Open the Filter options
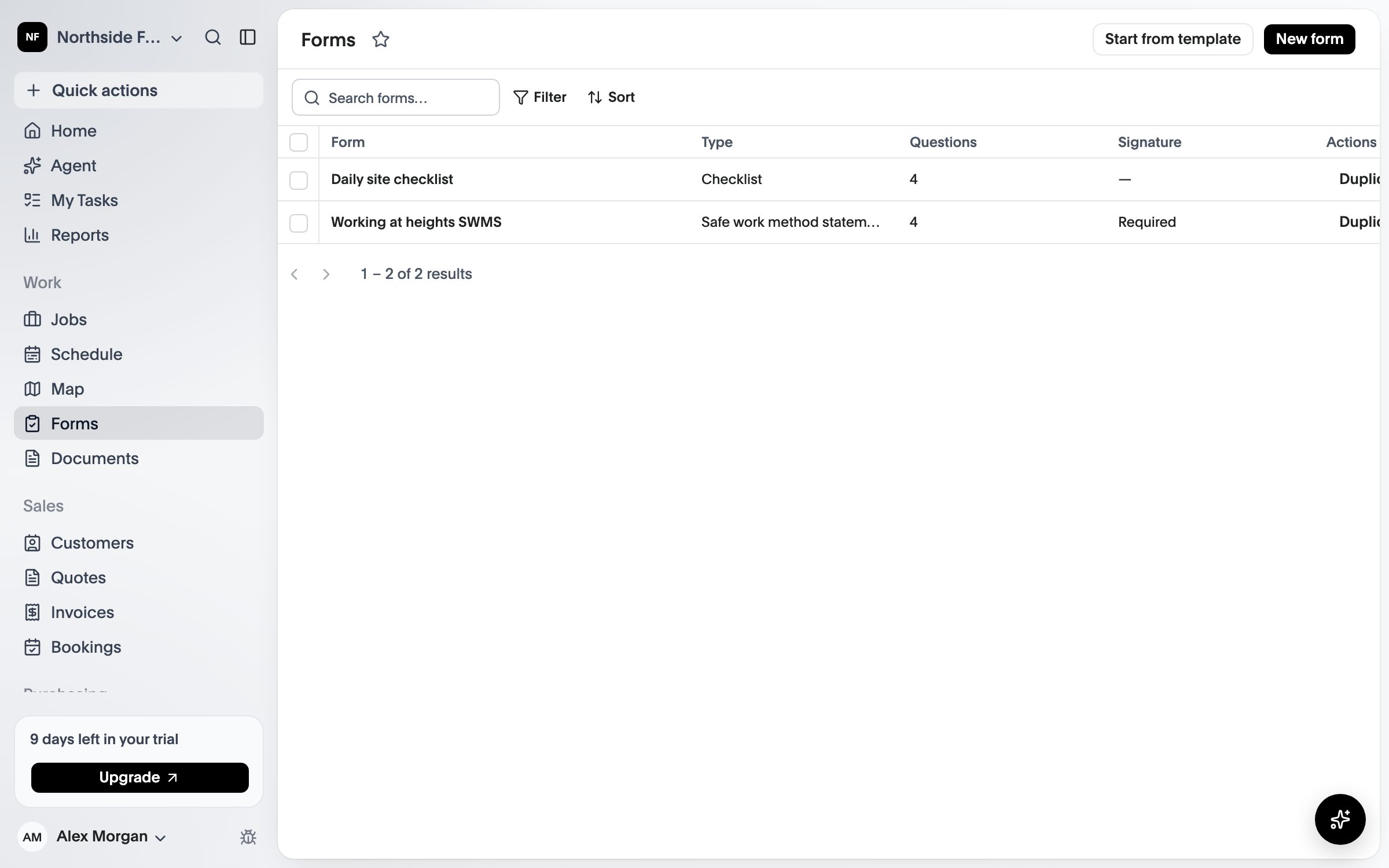Screen dimensions: 1389x868 540,97
